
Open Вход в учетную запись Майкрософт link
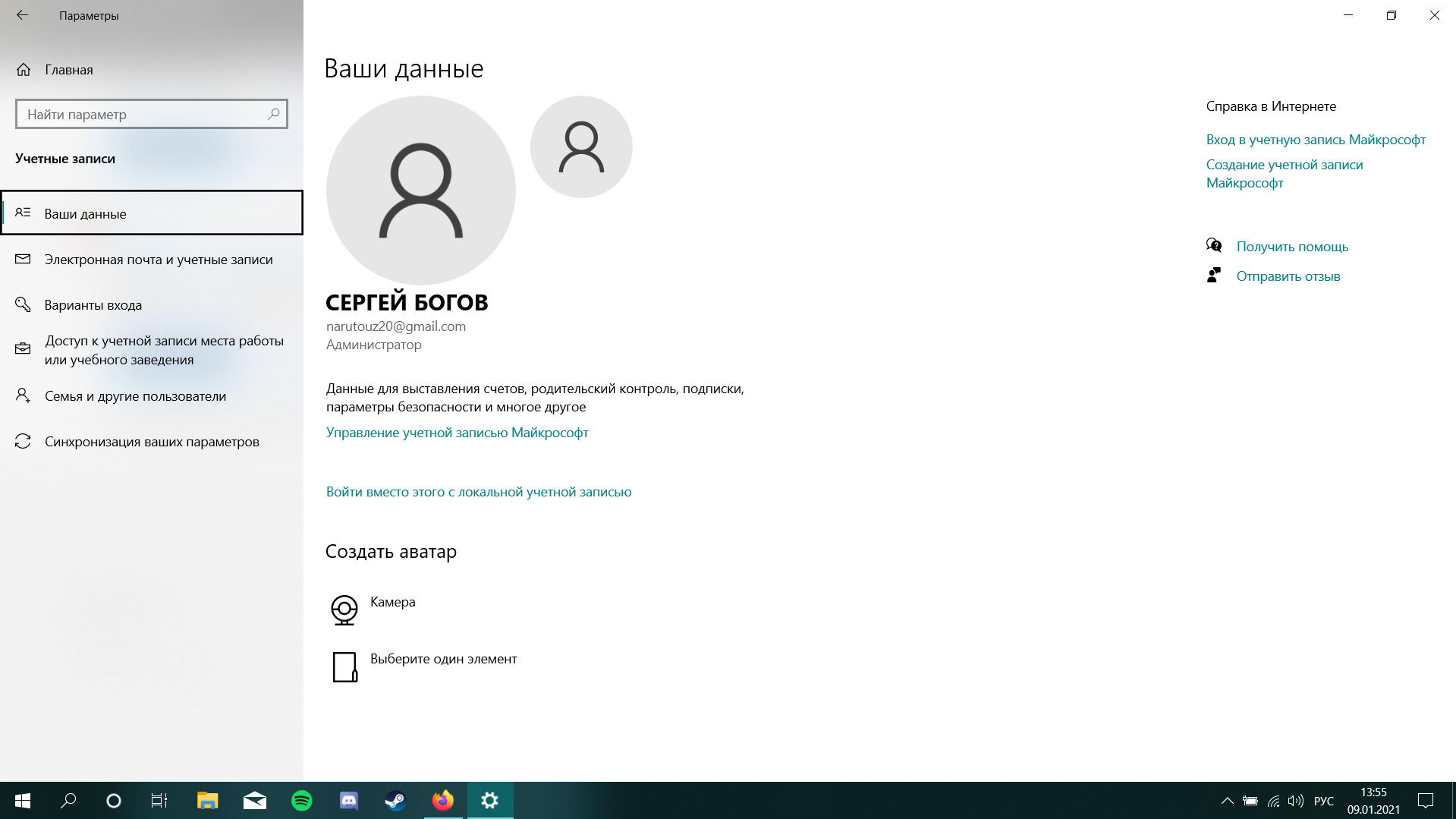coord(1316,140)
